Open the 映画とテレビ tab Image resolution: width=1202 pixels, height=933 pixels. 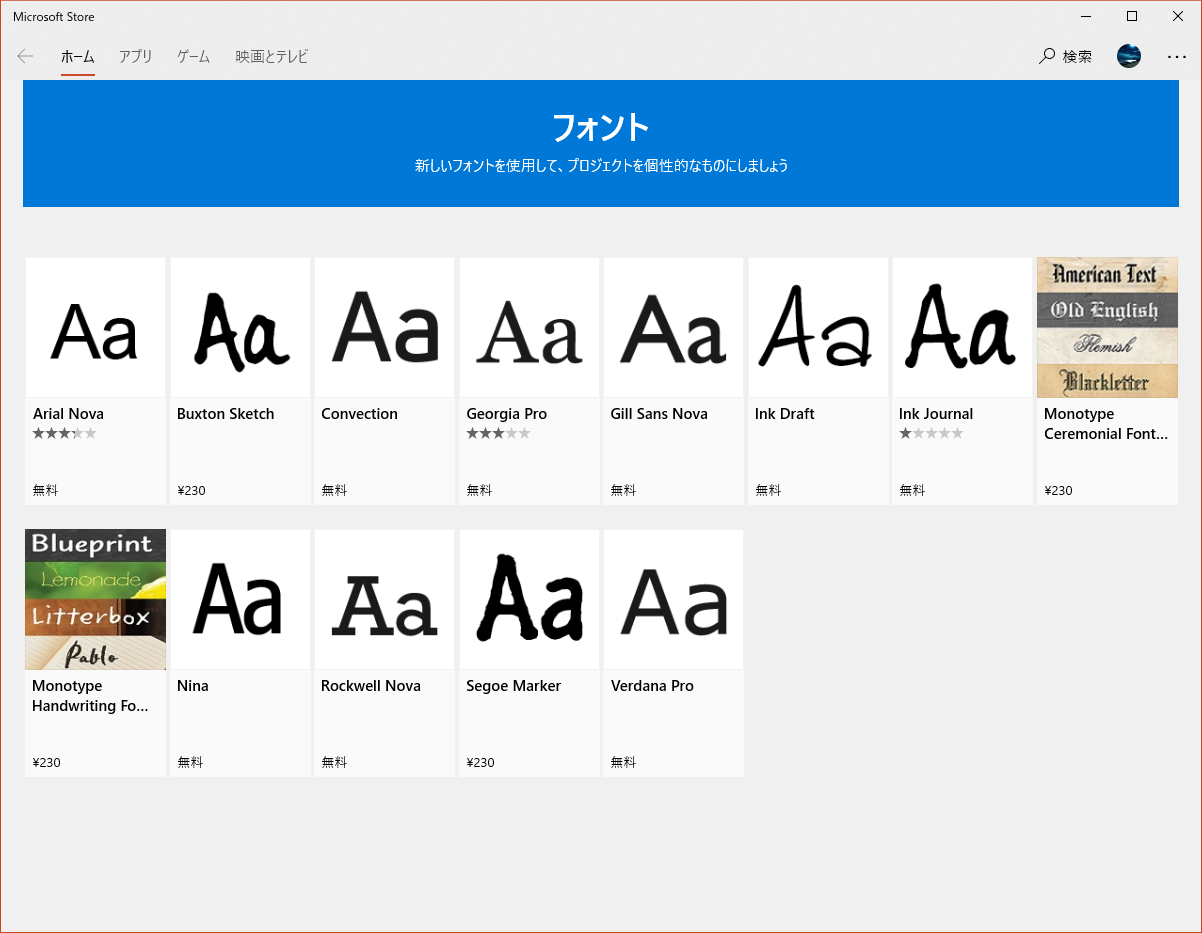(x=271, y=57)
